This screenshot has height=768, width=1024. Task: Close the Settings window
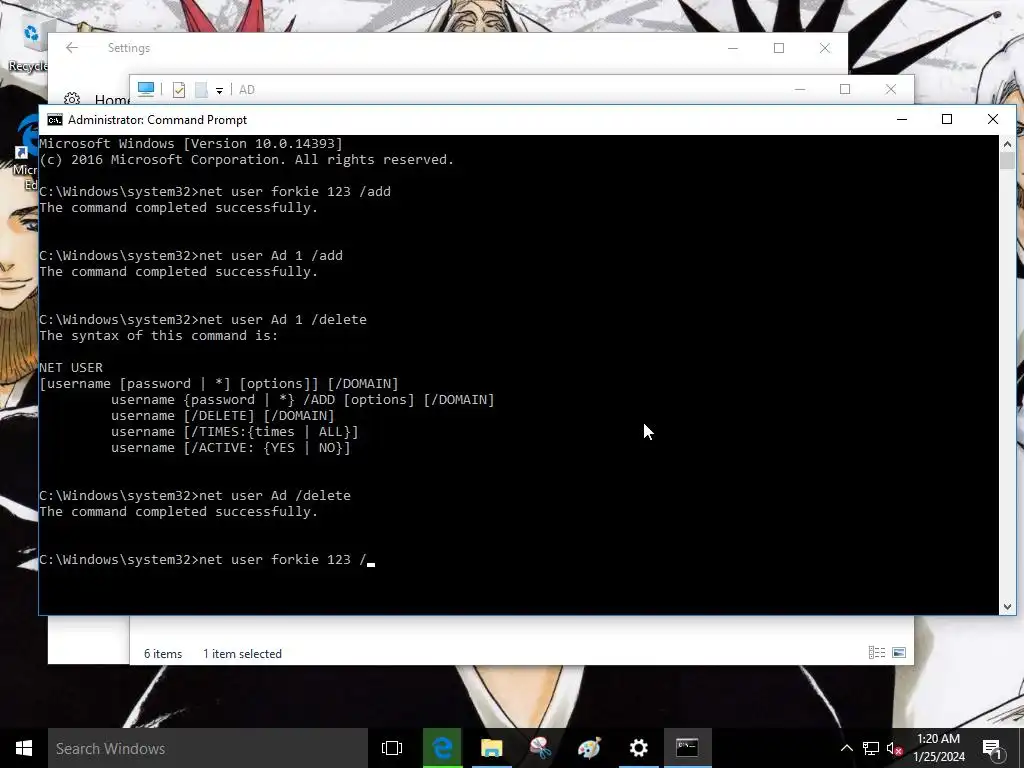tap(825, 48)
